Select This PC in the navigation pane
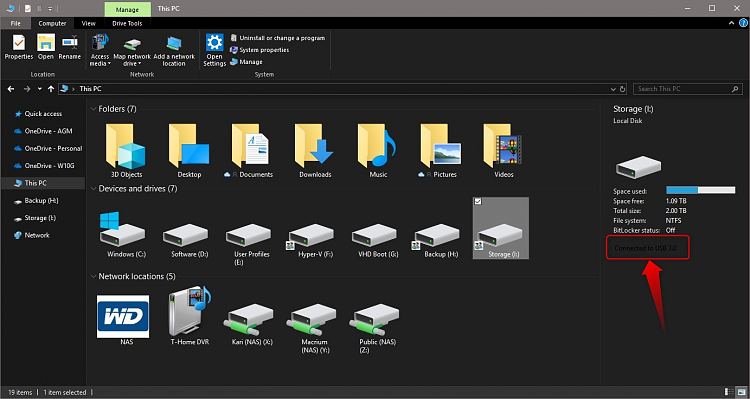 click(x=31, y=183)
